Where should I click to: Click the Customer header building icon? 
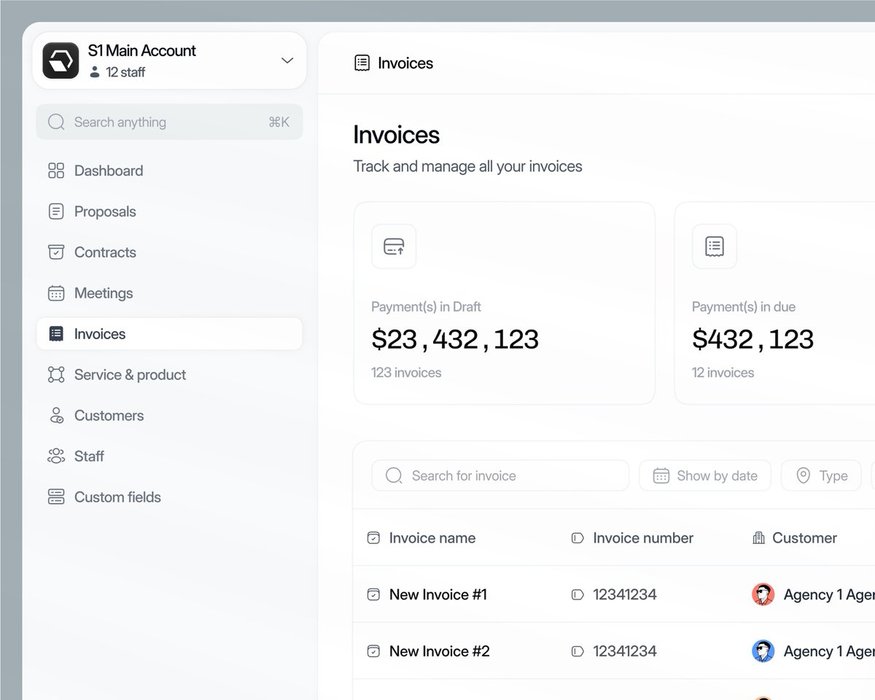click(x=758, y=538)
